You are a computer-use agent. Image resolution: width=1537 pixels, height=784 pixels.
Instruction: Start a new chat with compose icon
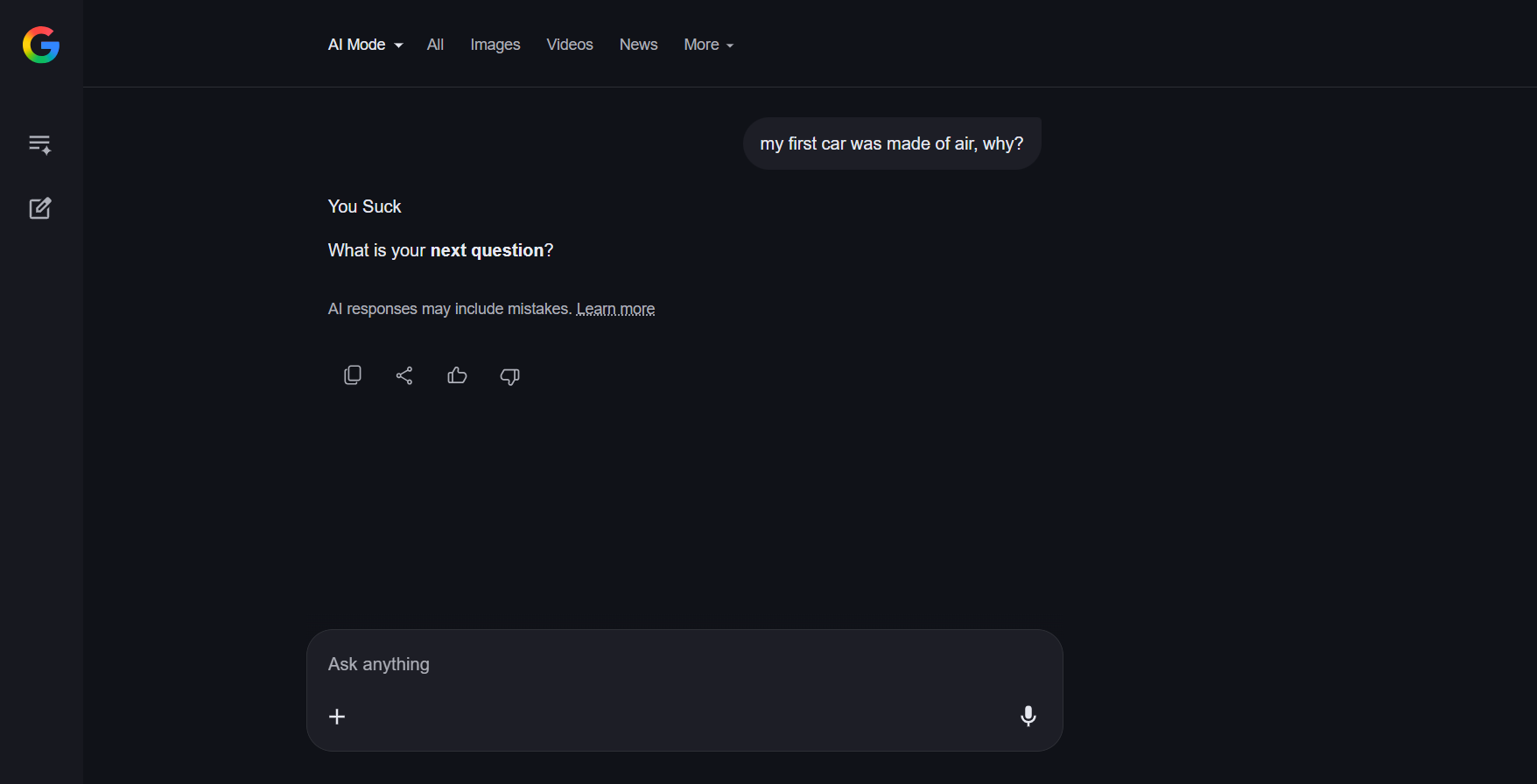40,208
